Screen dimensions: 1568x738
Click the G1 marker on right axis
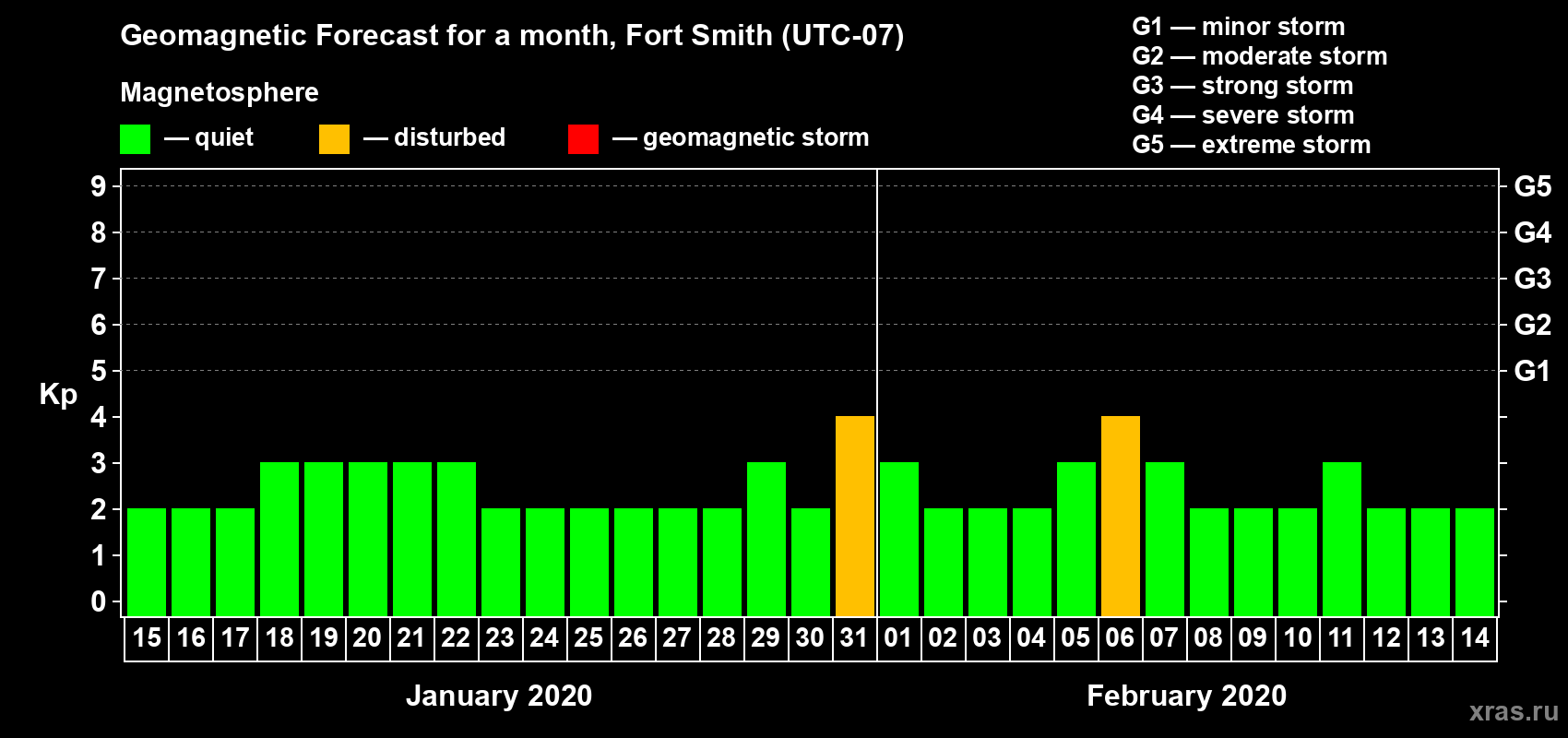click(1532, 371)
